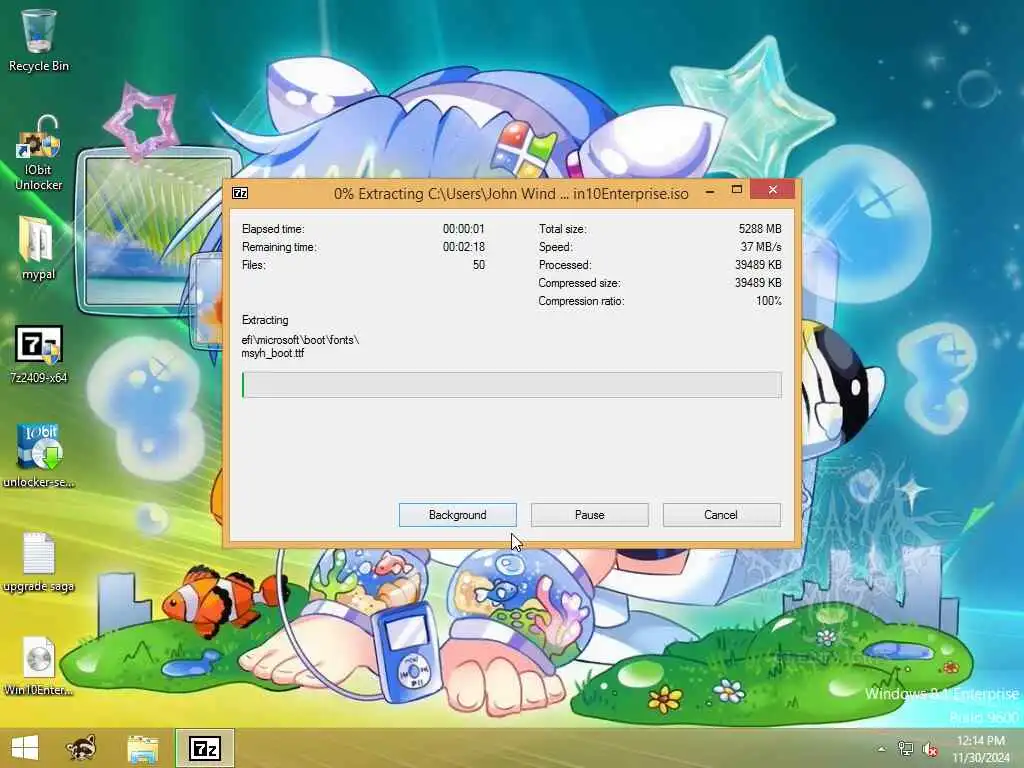Click the 'Elapsed time:' label
1024x768 pixels.
coord(273,229)
